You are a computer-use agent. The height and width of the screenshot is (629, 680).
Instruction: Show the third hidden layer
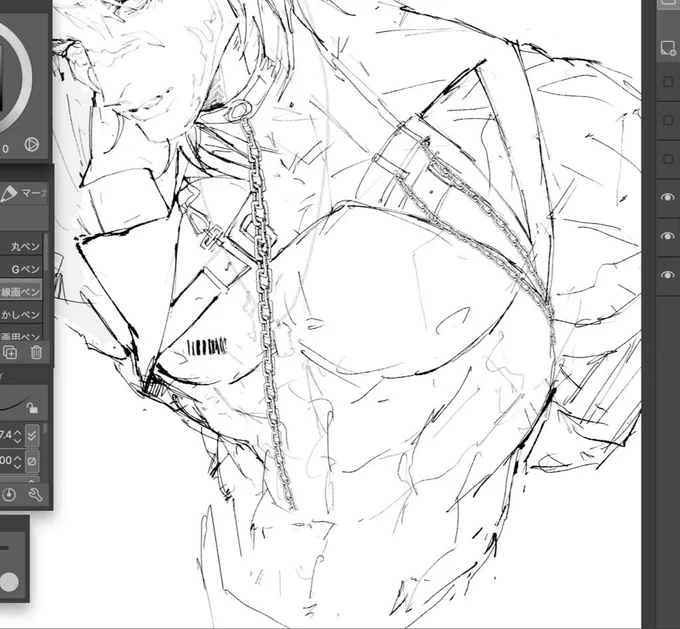point(668,159)
